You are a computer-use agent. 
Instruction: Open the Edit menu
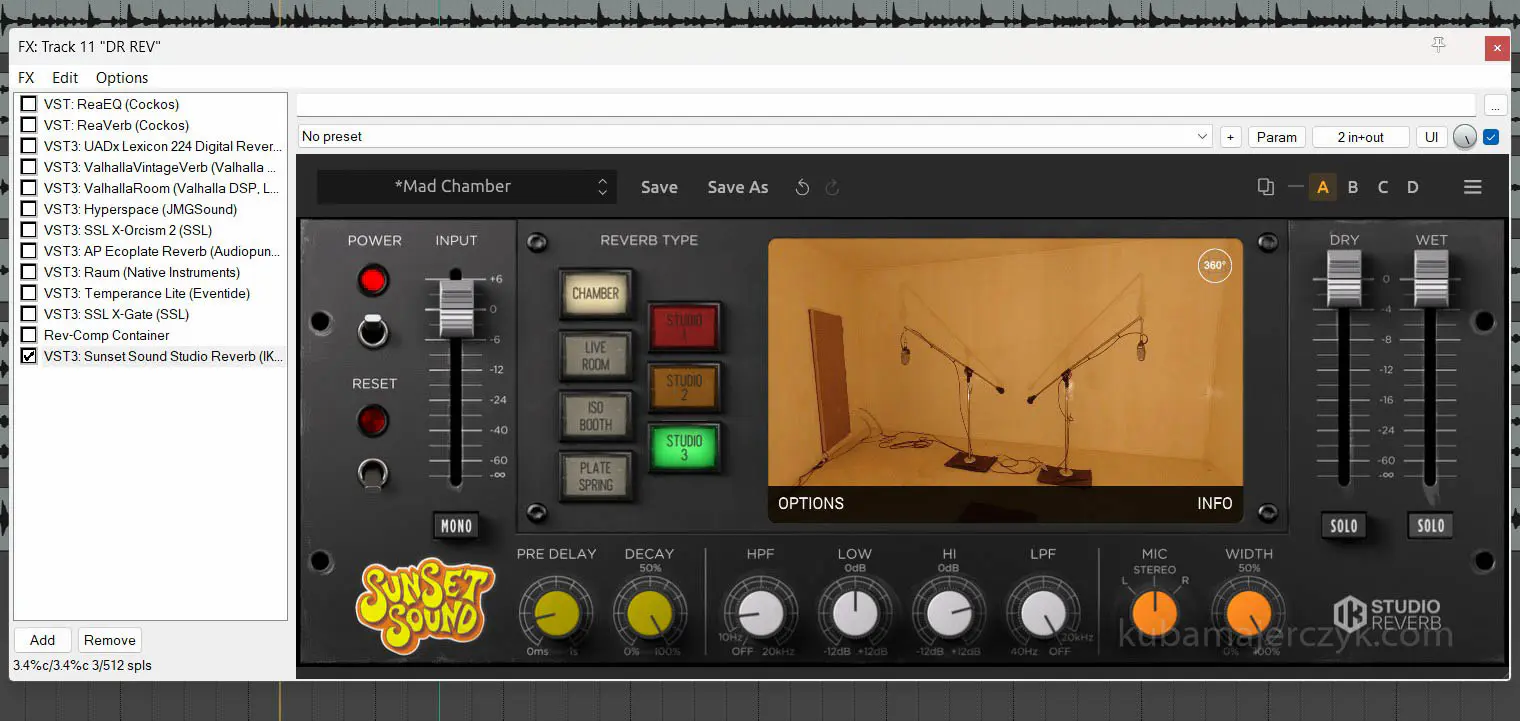tap(65, 78)
